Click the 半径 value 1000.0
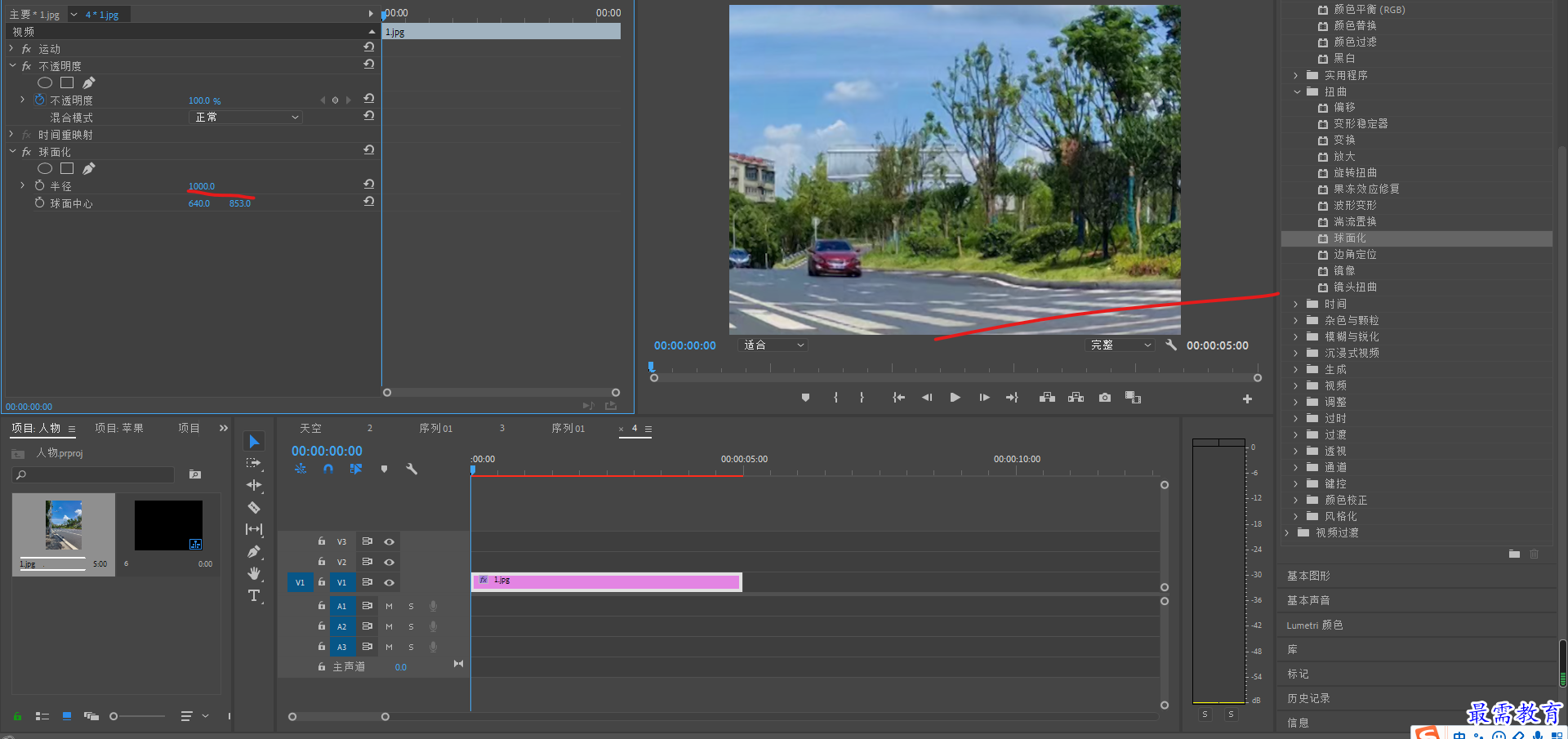 (x=201, y=186)
